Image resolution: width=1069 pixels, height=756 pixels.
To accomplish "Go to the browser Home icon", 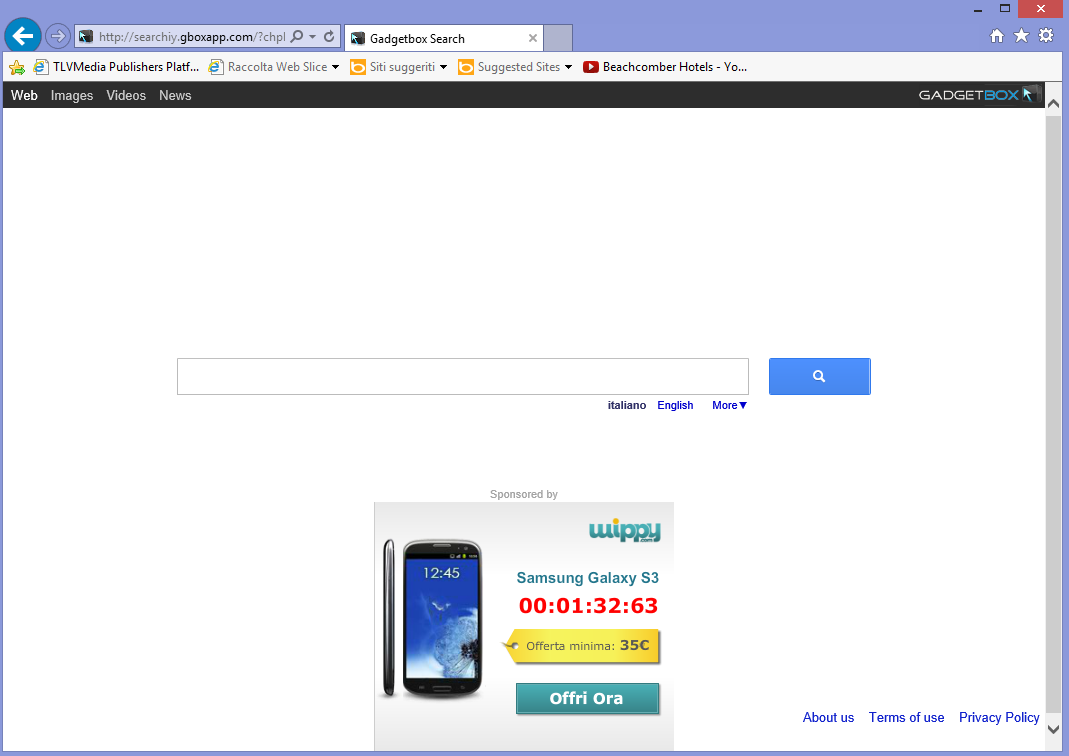I will pos(997,35).
